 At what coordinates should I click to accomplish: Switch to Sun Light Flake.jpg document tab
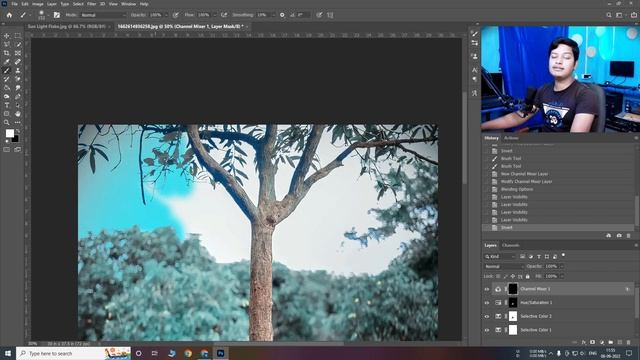(67, 27)
